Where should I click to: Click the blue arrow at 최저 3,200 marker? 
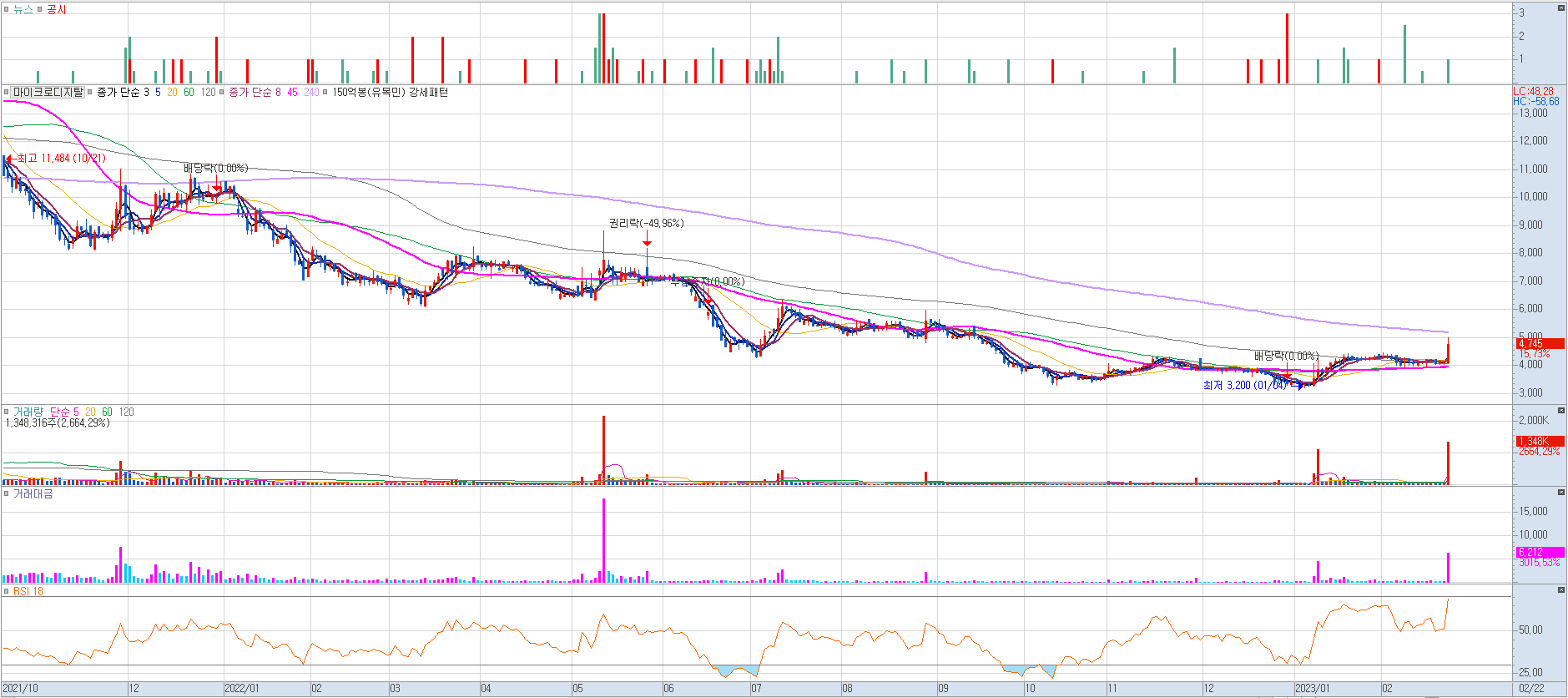tap(1296, 386)
